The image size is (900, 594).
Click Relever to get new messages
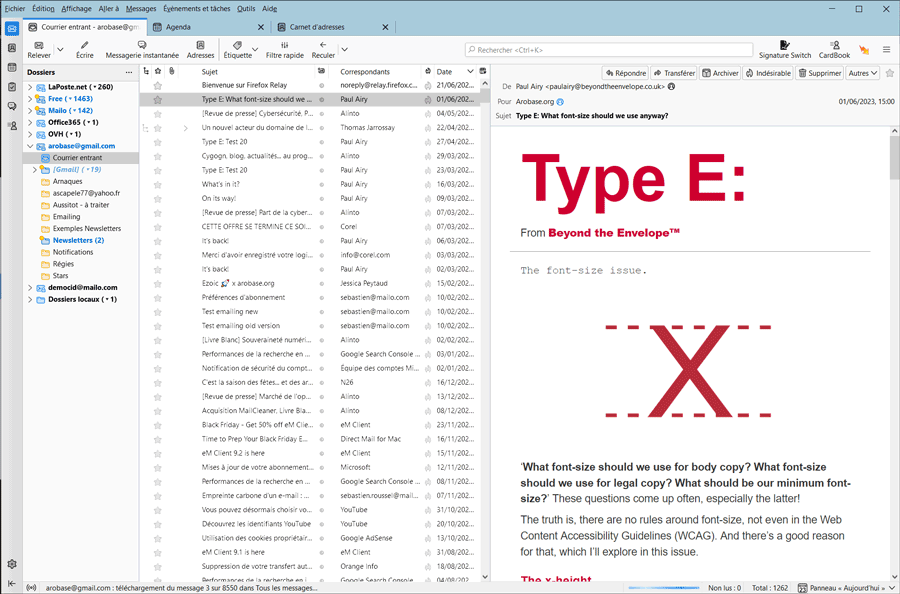(x=39, y=50)
